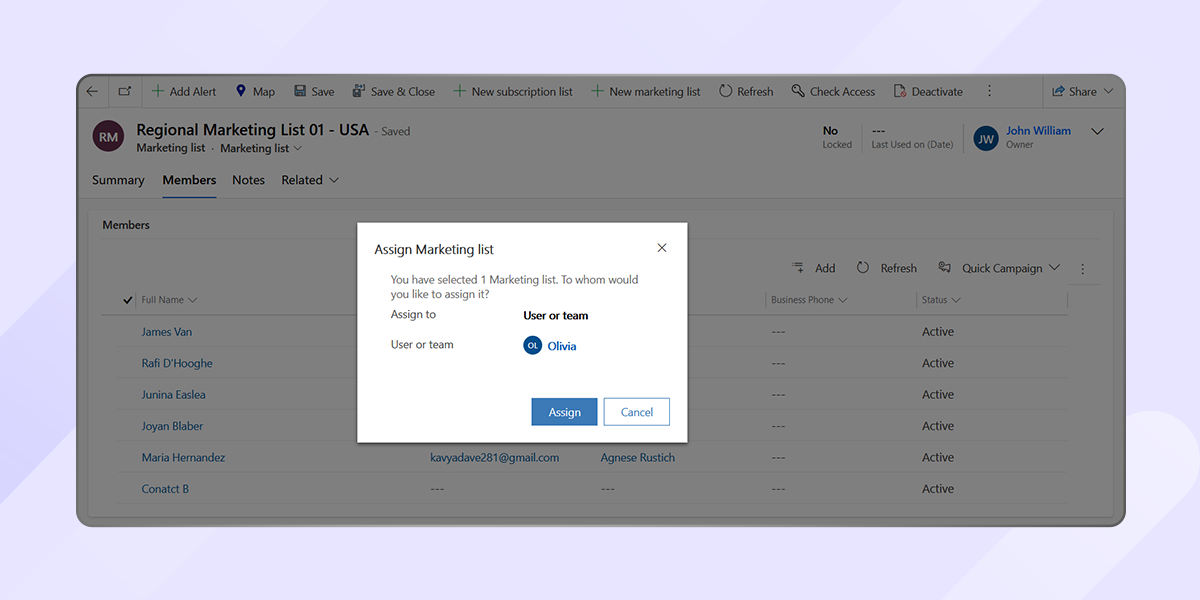Open Business Phone column menu
The height and width of the screenshot is (600, 1200).
click(809, 300)
